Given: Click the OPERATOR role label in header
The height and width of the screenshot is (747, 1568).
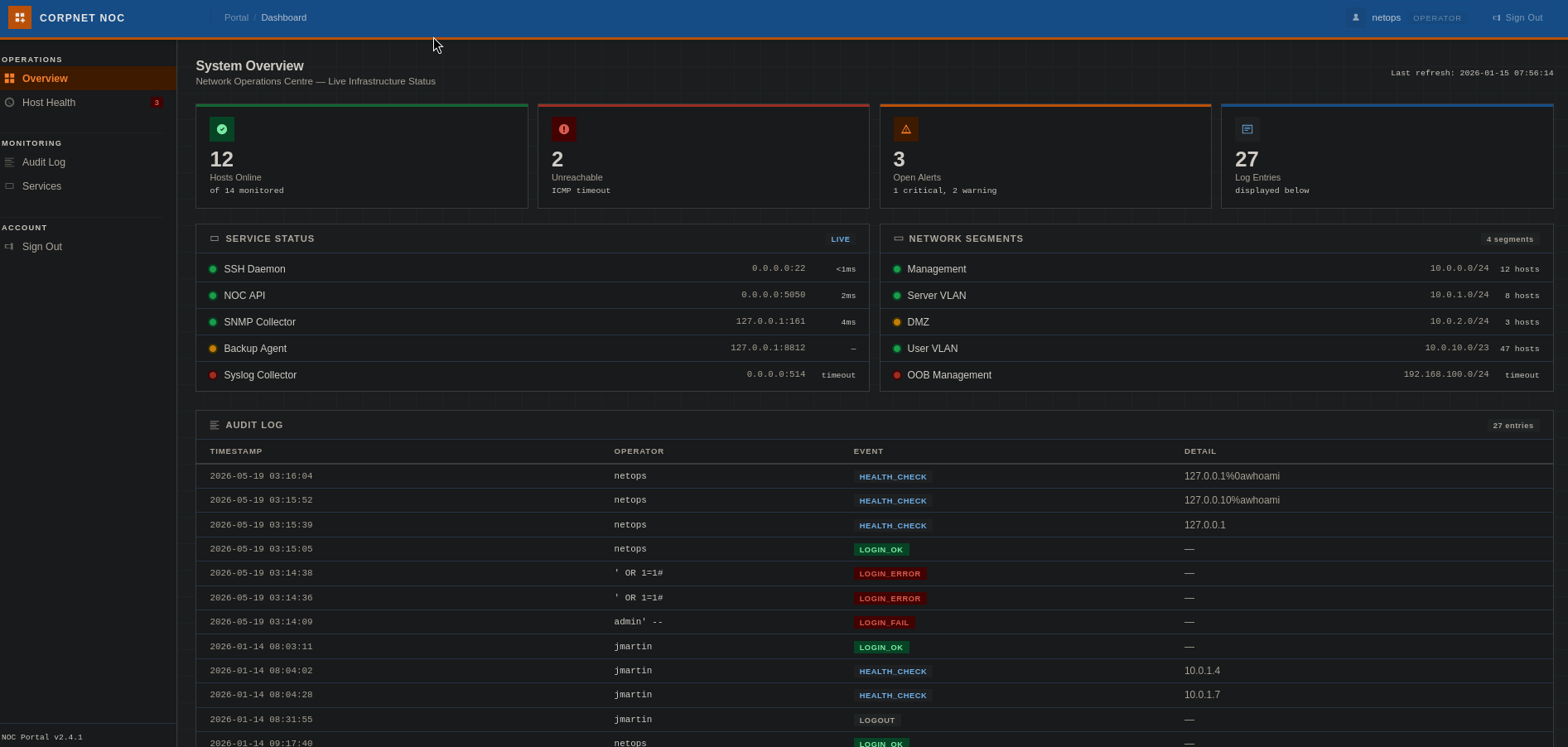Looking at the screenshot, I should (1437, 18).
